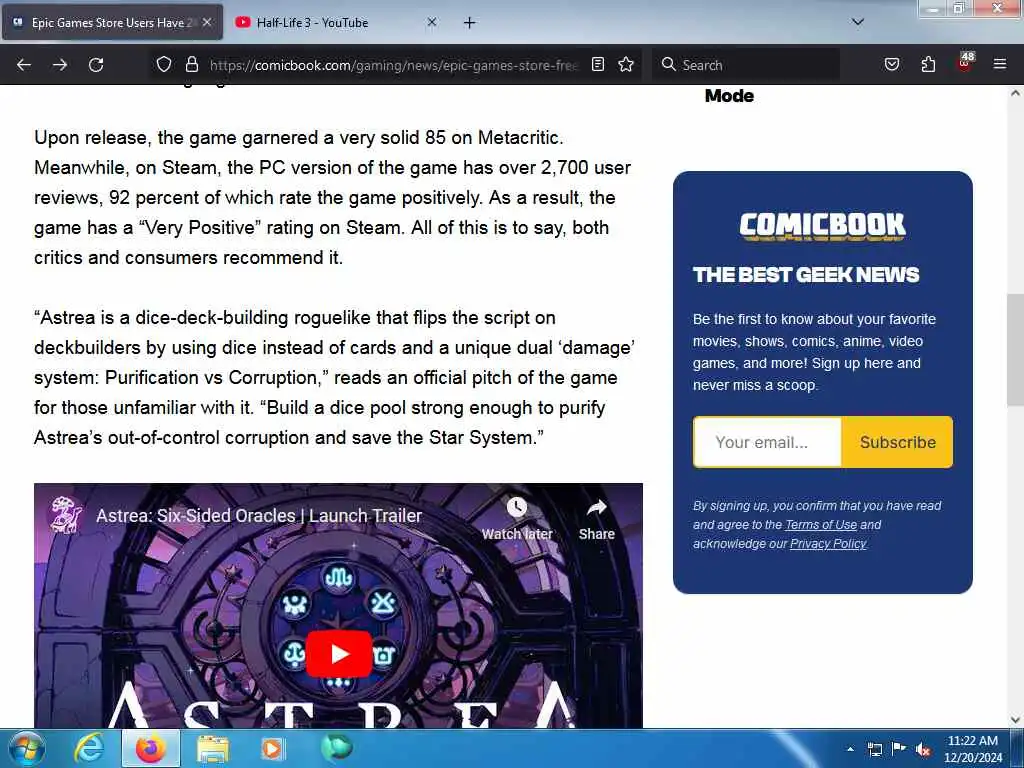Click scrollbar up arrow
The image size is (1024, 768).
tap(1015, 93)
